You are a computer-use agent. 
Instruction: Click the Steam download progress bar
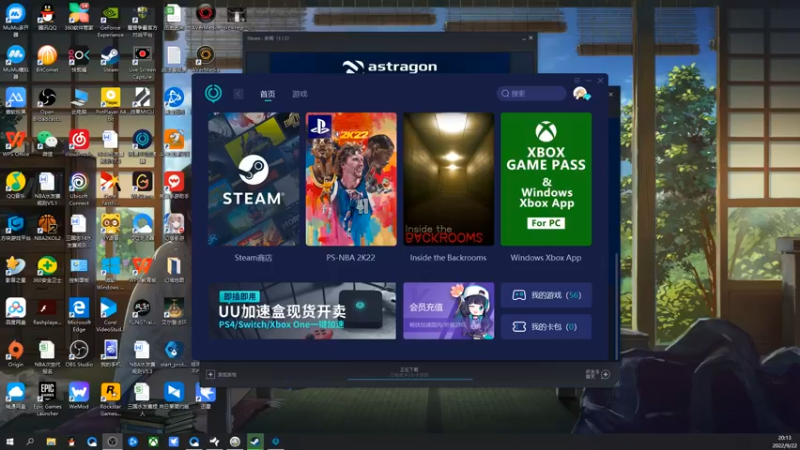[410, 379]
